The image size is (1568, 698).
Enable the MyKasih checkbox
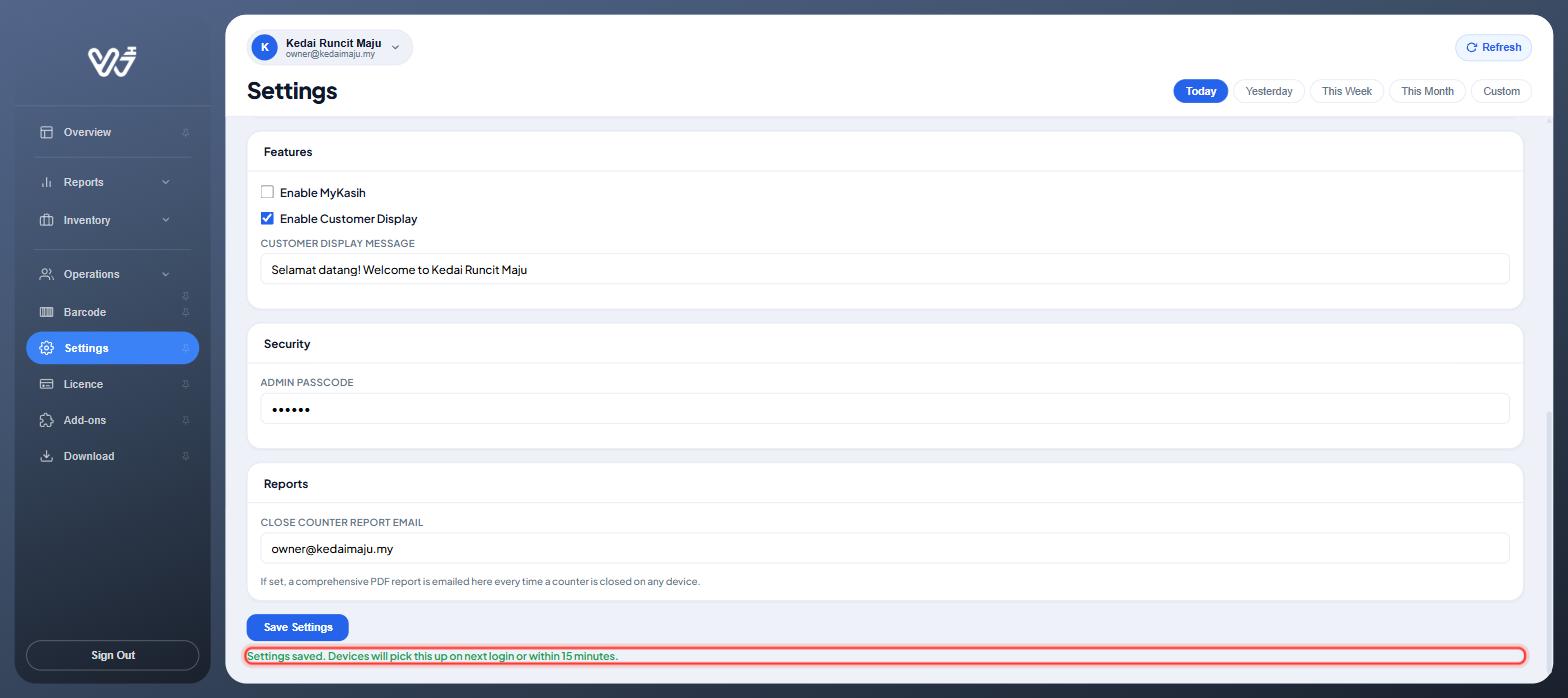267,192
